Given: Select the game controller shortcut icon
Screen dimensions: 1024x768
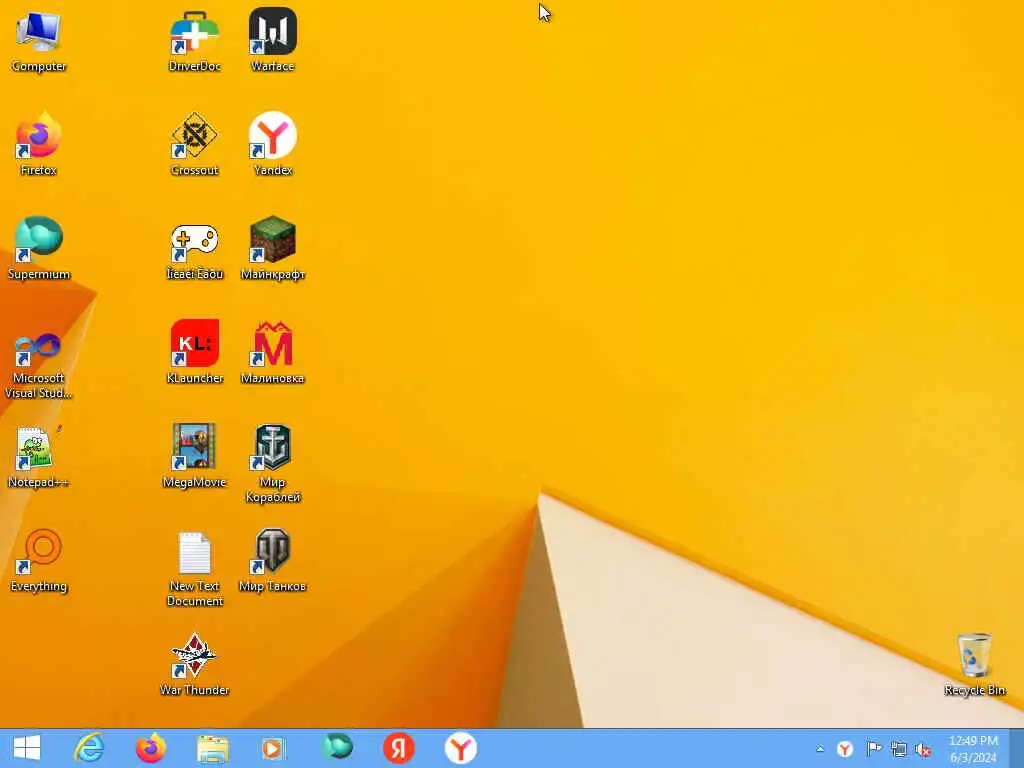Looking at the screenshot, I should coord(194,251).
